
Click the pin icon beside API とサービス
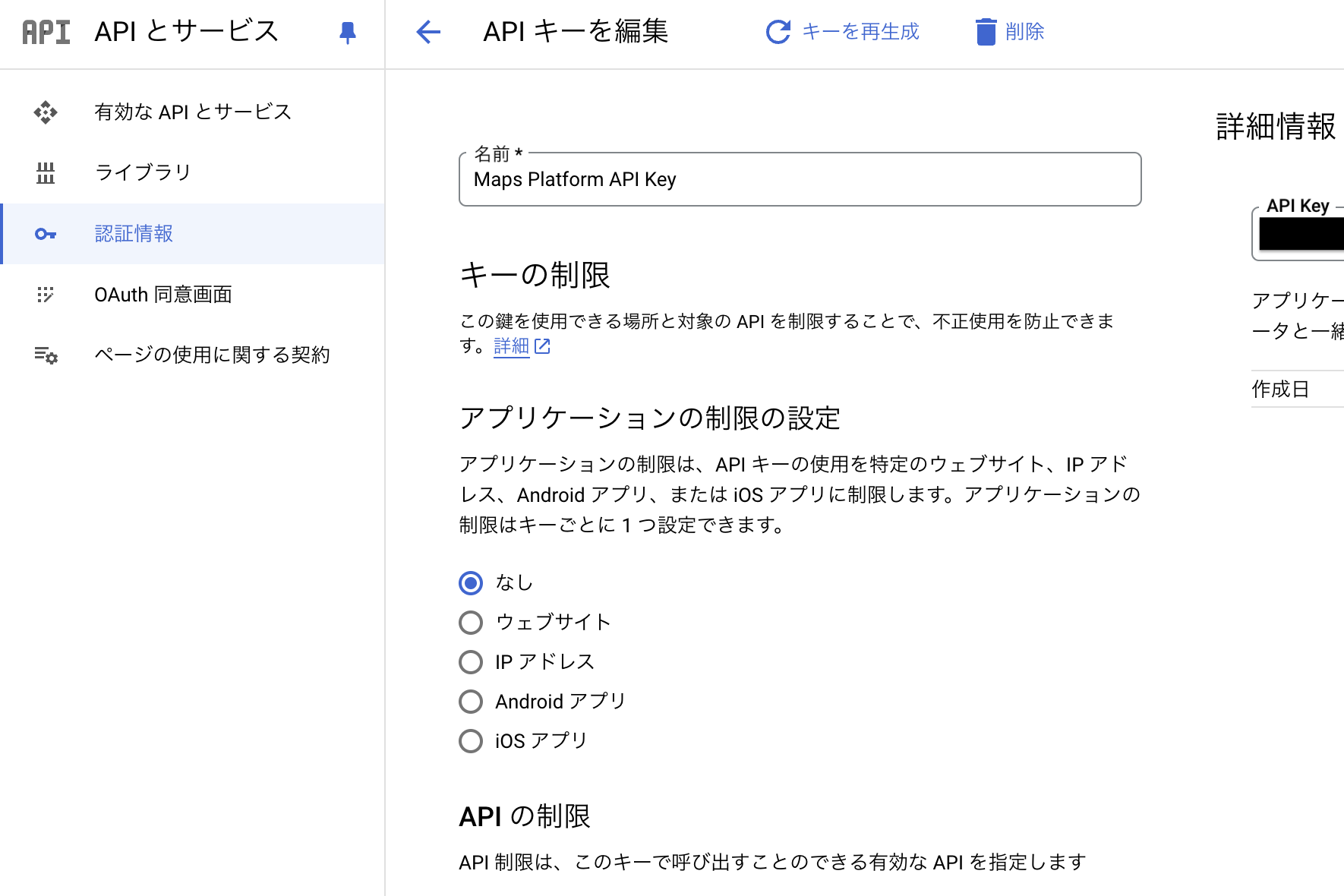tap(347, 32)
